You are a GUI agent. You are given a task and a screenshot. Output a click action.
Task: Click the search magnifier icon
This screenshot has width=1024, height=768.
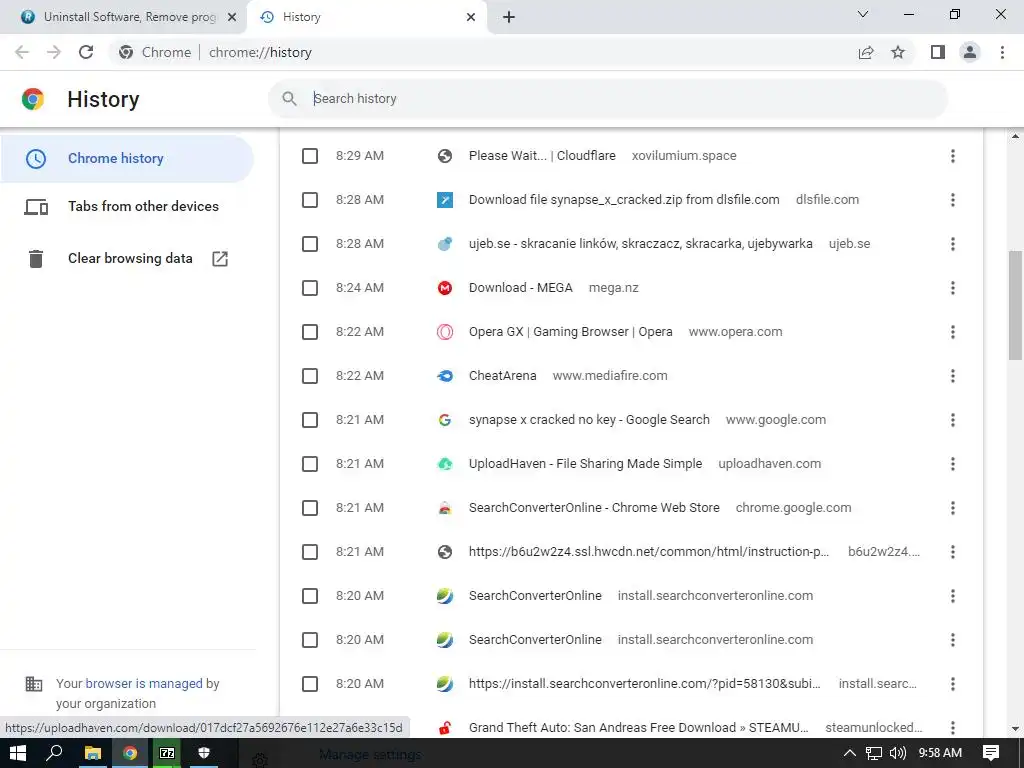pyautogui.click(x=289, y=99)
